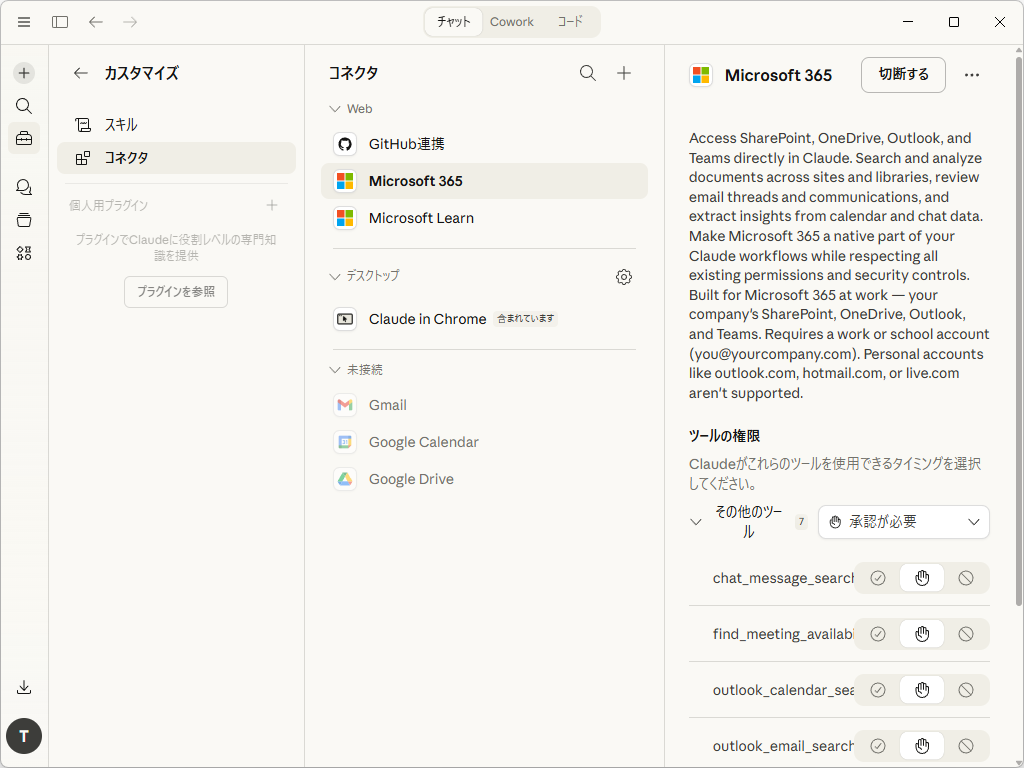The width and height of the screenshot is (1024, 768).
Task: Open the chats icon in the left sidebar
Action: point(23,186)
